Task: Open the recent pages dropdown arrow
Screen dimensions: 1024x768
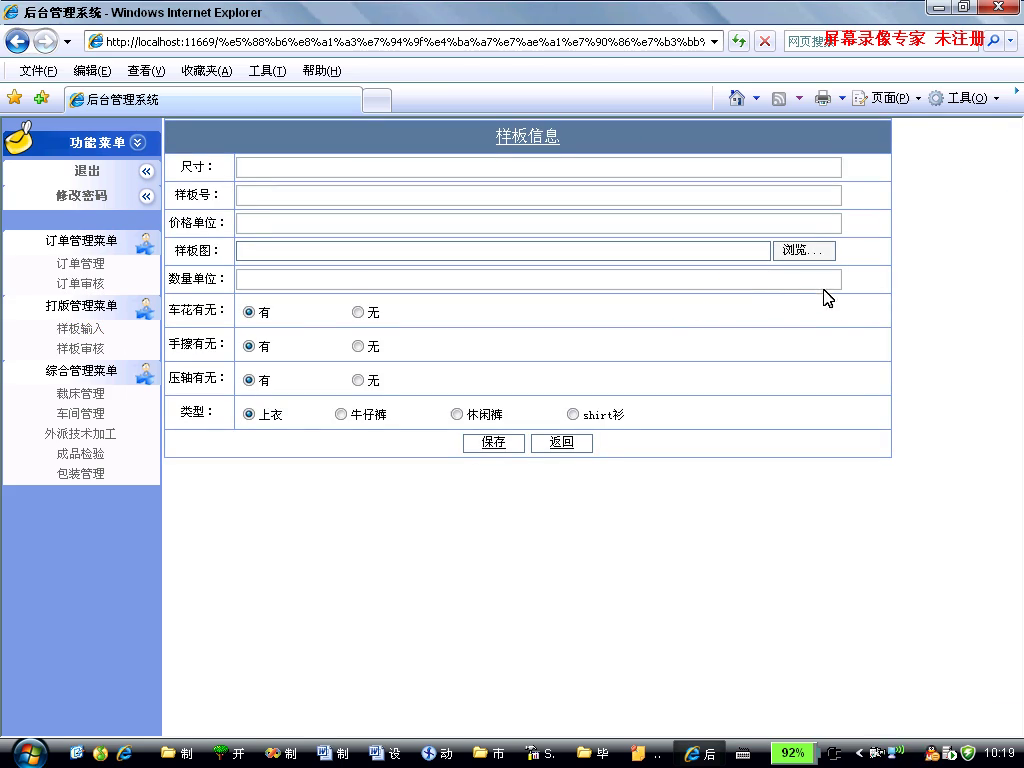Action: tap(67, 42)
